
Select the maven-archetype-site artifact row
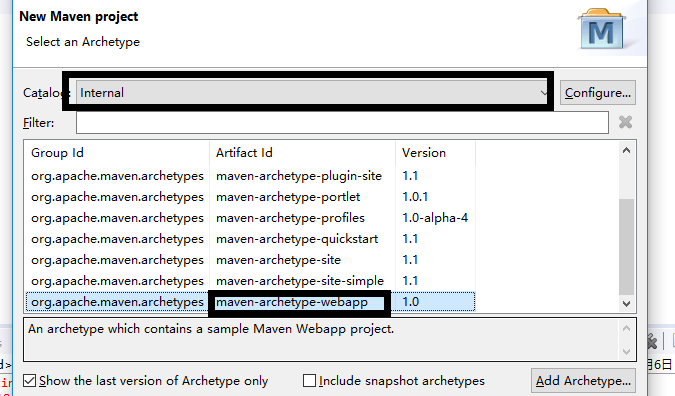[x=251, y=260]
